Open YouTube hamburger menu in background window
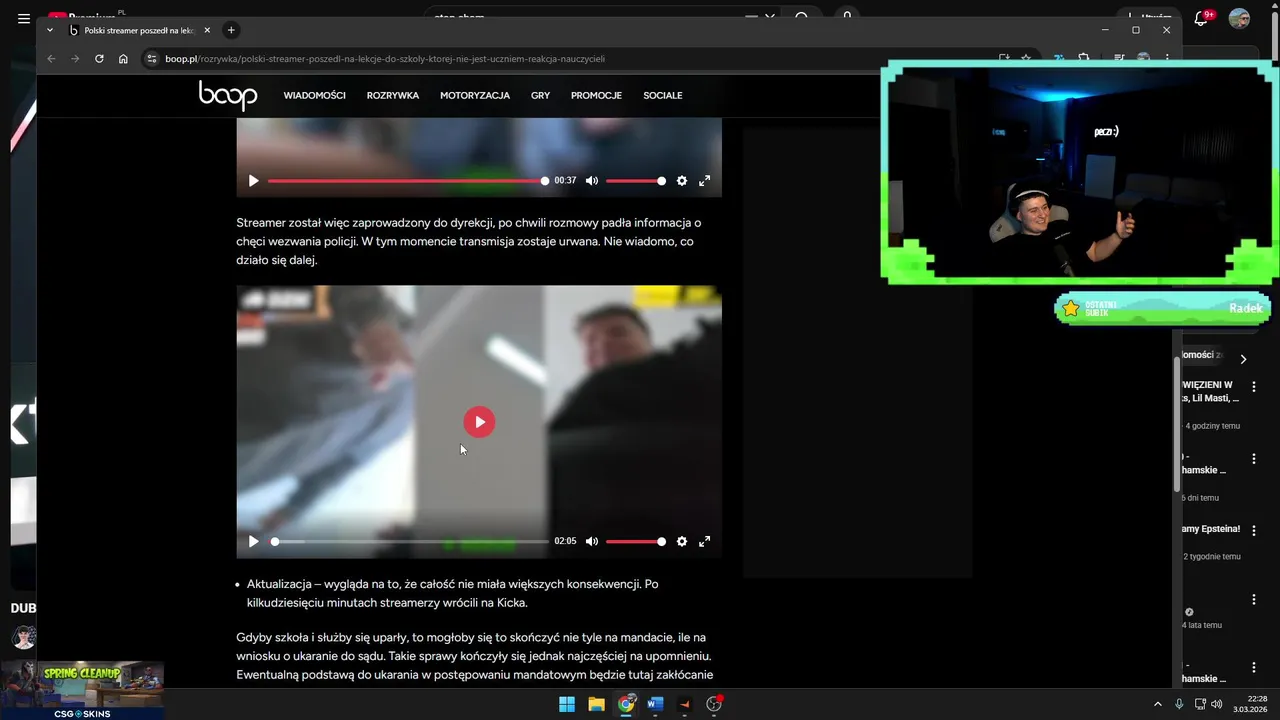This screenshot has width=1280, height=720. [24, 18]
